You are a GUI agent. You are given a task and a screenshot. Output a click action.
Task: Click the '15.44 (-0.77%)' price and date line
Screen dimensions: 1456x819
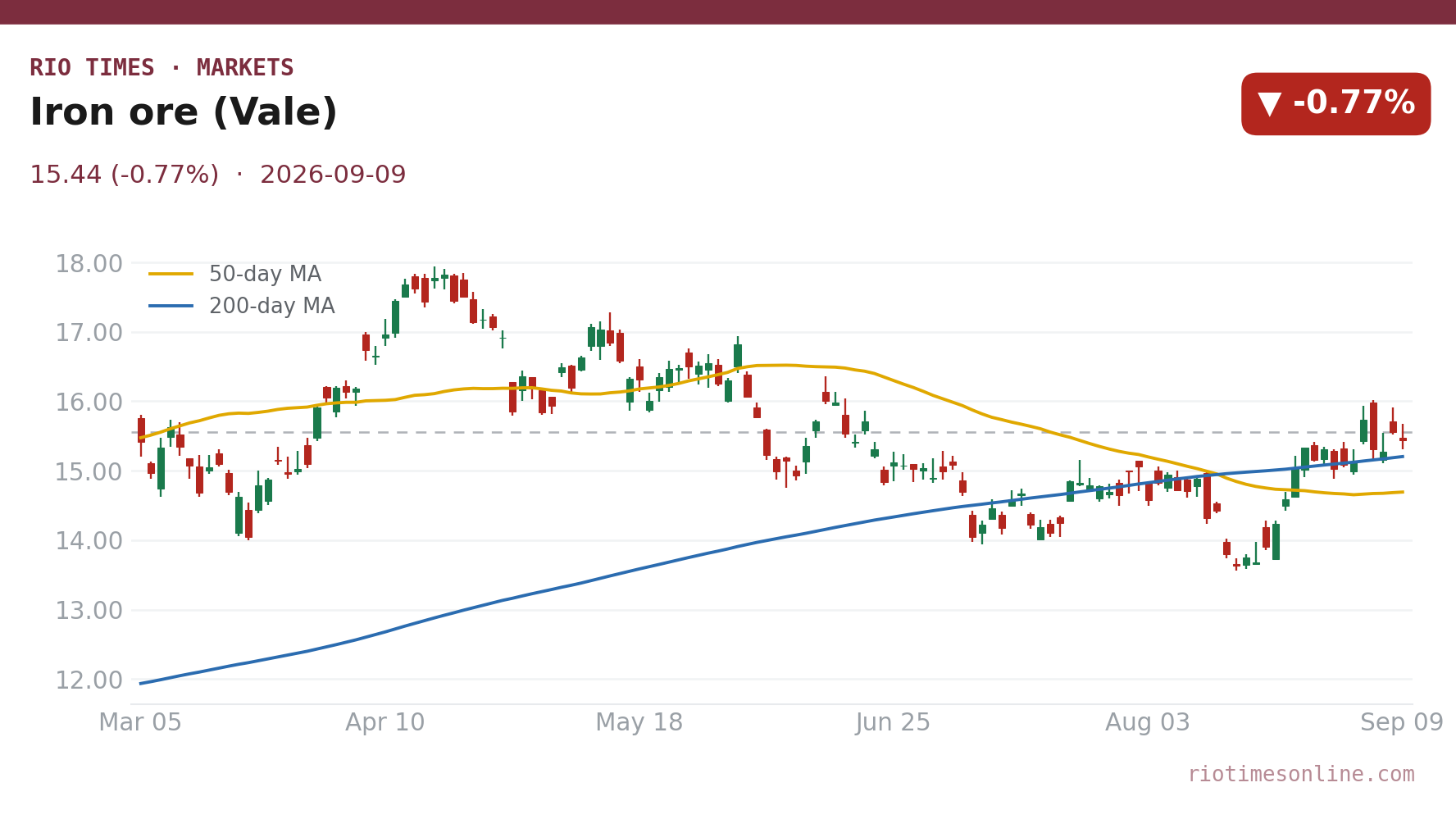[218, 175]
